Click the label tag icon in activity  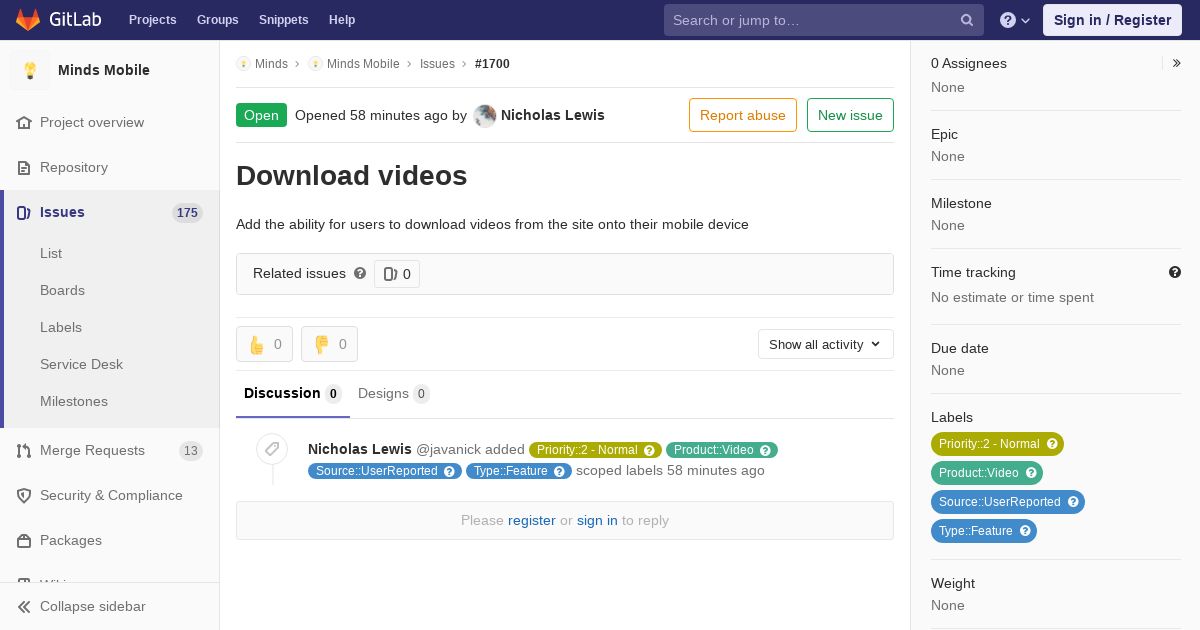(x=272, y=449)
